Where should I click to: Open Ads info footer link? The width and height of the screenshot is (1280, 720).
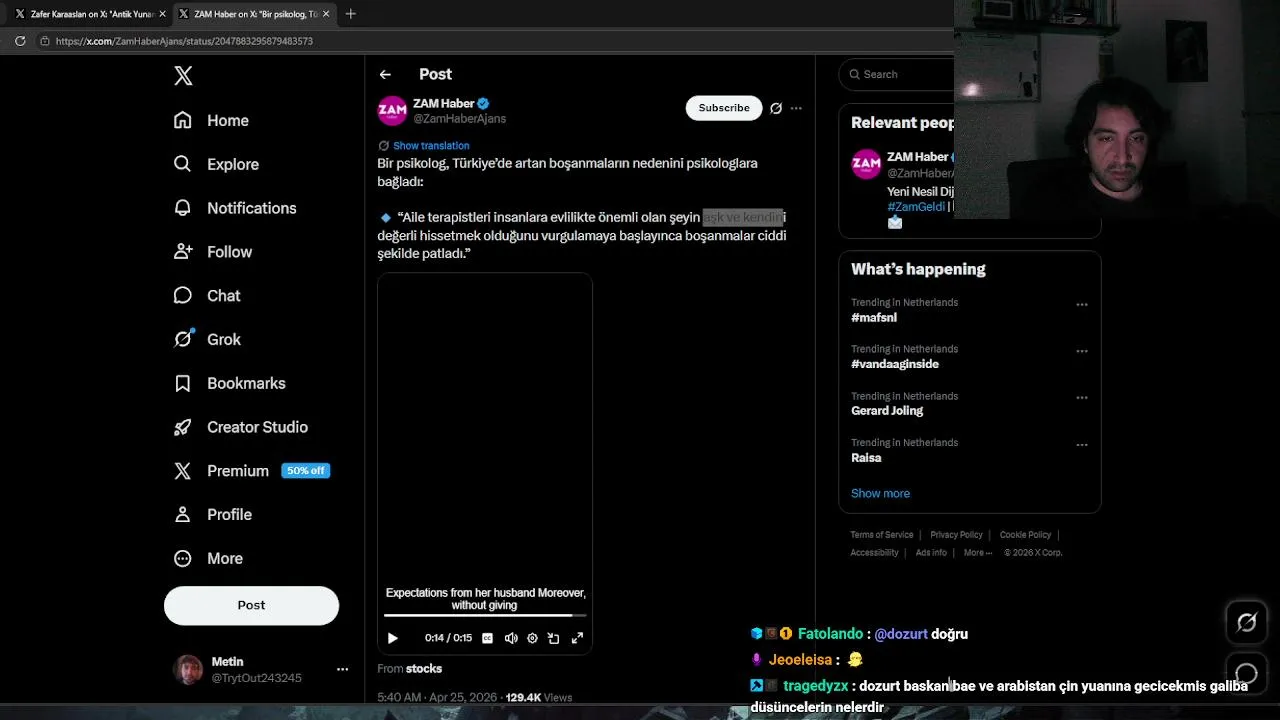pos(931,553)
